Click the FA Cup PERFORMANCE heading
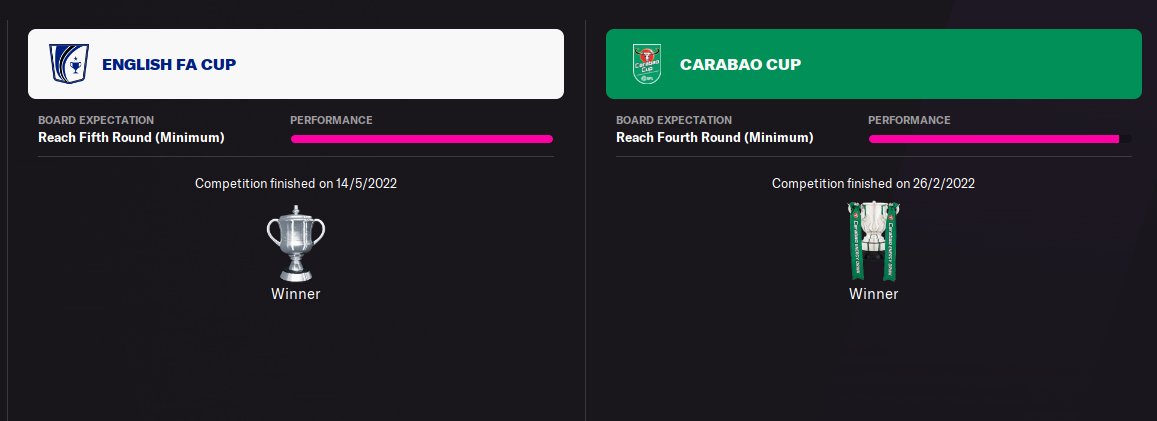 coord(331,120)
